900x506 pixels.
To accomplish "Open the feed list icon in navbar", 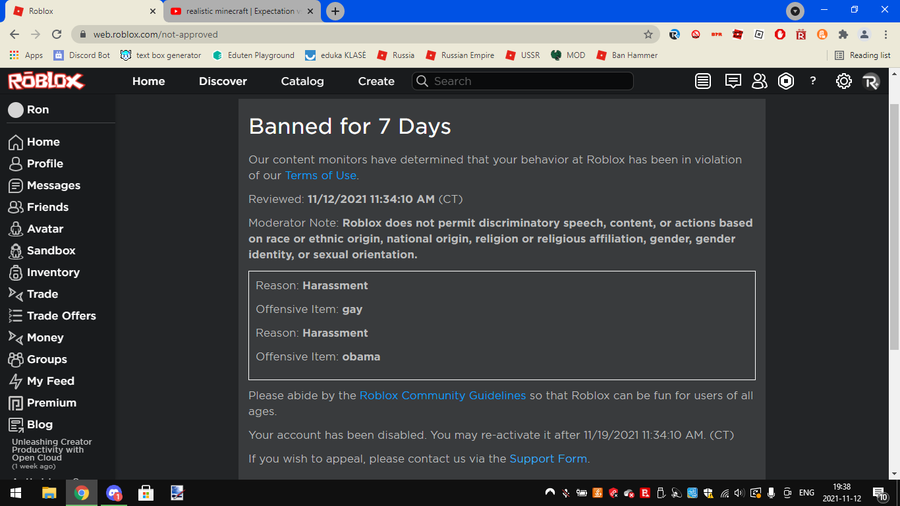I will pos(703,81).
